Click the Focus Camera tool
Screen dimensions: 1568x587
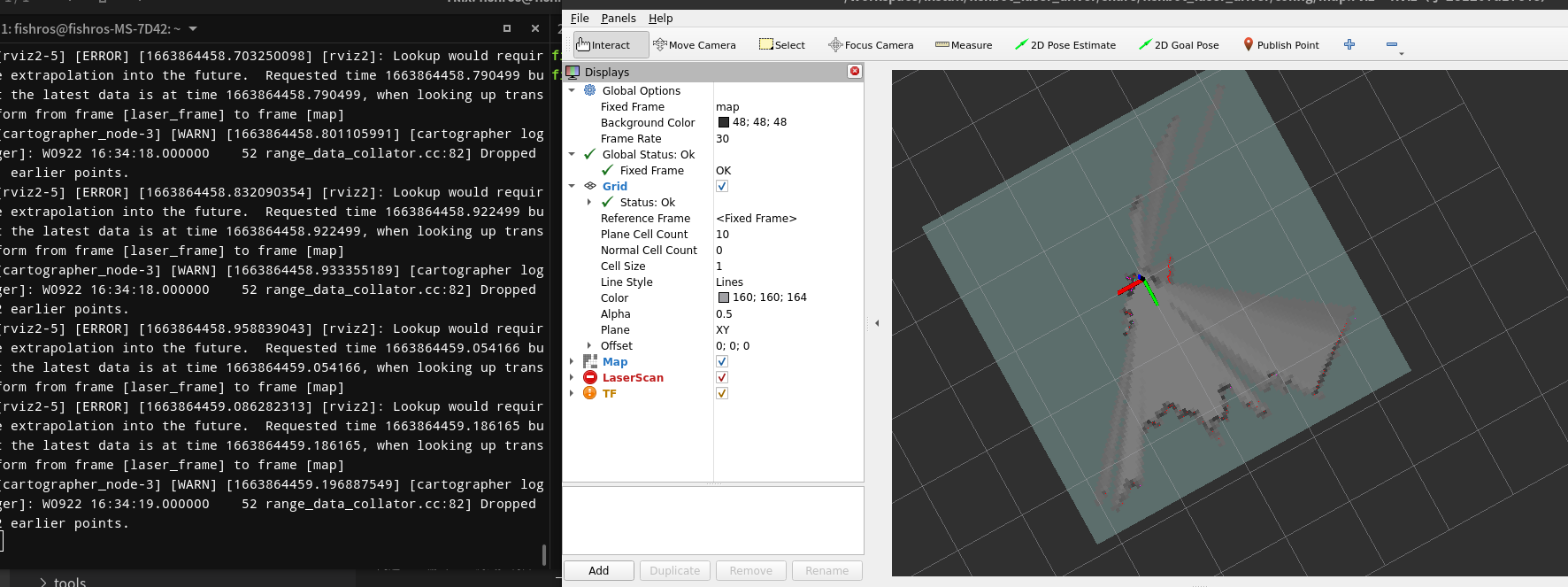(871, 45)
